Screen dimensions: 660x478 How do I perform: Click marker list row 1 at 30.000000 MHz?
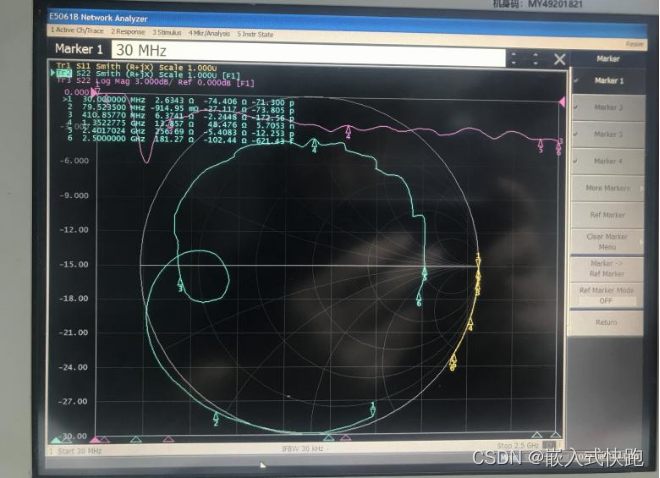[x=178, y=101]
